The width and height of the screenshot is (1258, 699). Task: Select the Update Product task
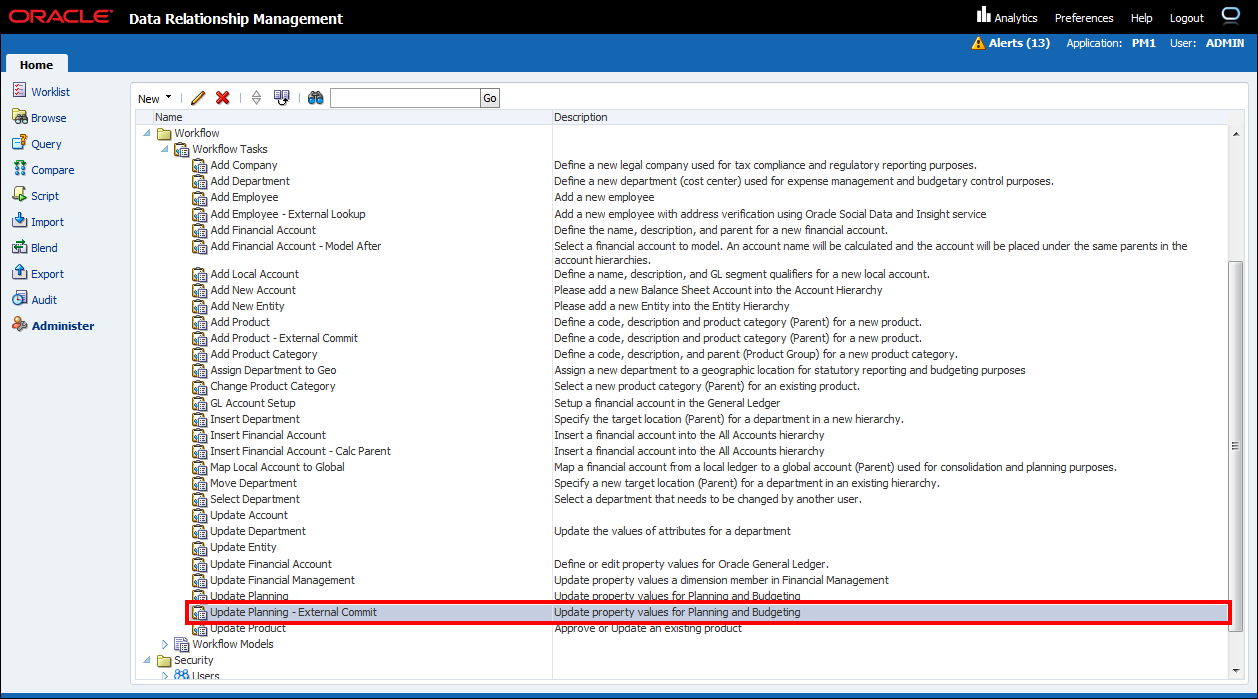coord(248,628)
